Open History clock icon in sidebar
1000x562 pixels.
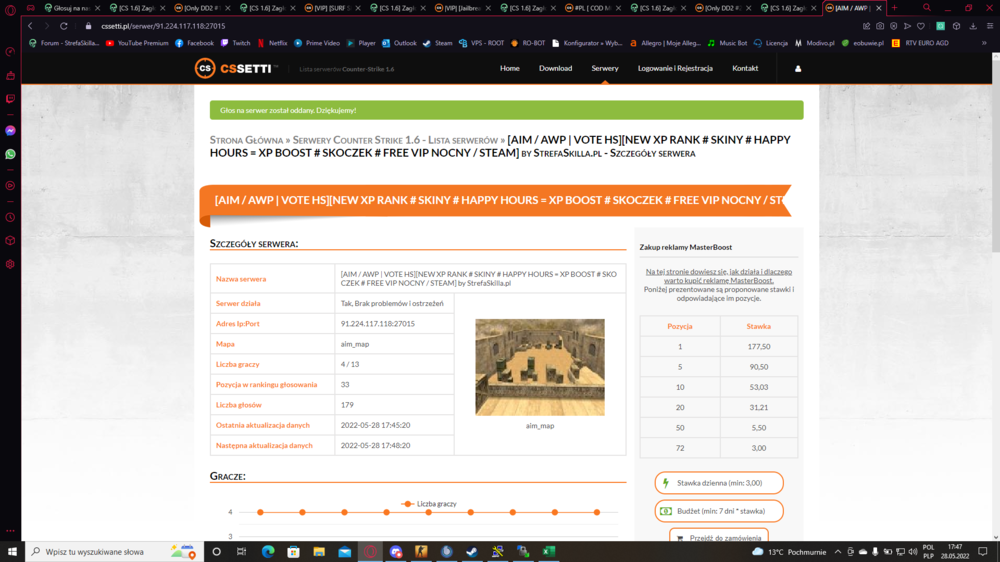coord(10,218)
